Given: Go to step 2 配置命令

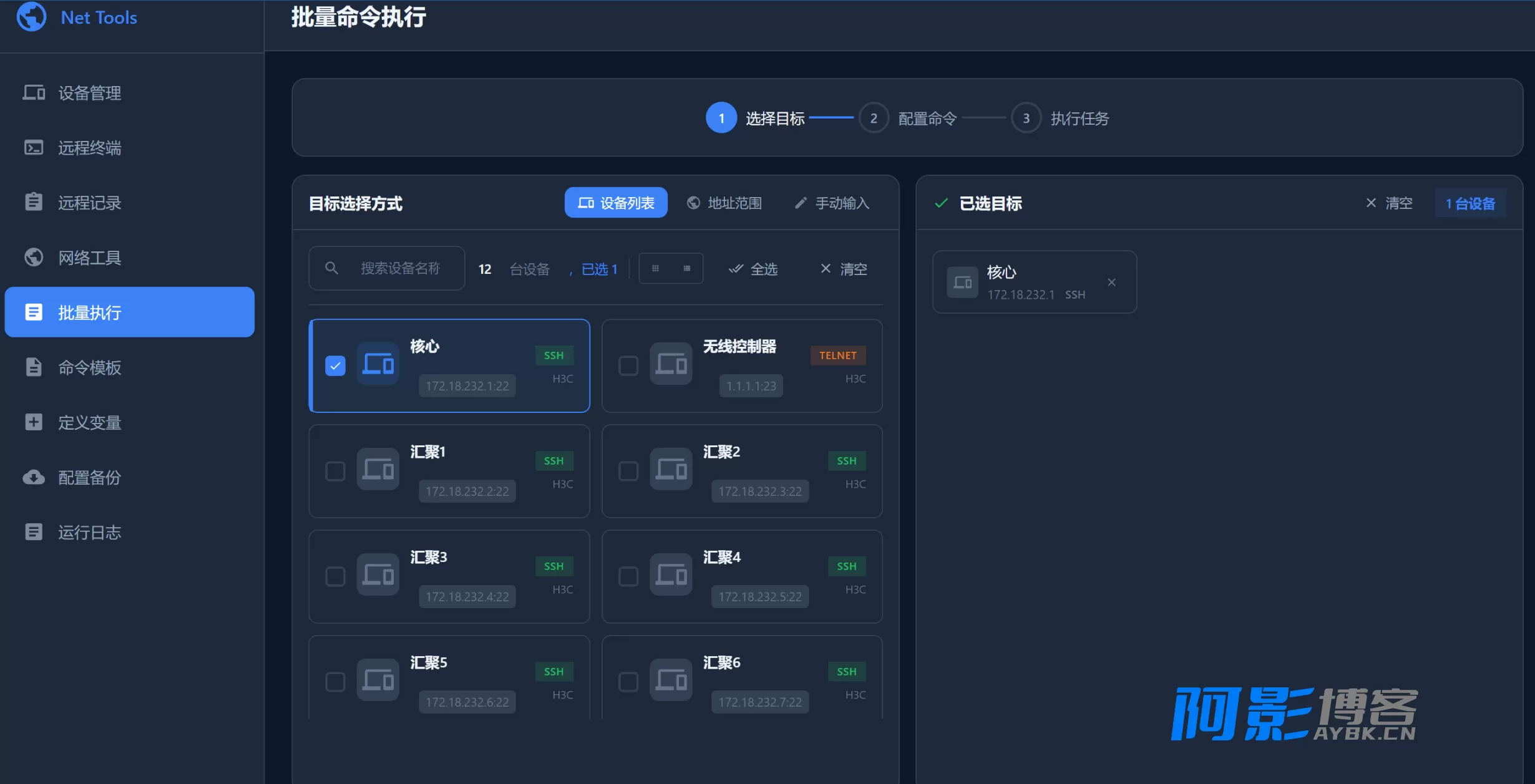Looking at the screenshot, I should click(x=908, y=118).
